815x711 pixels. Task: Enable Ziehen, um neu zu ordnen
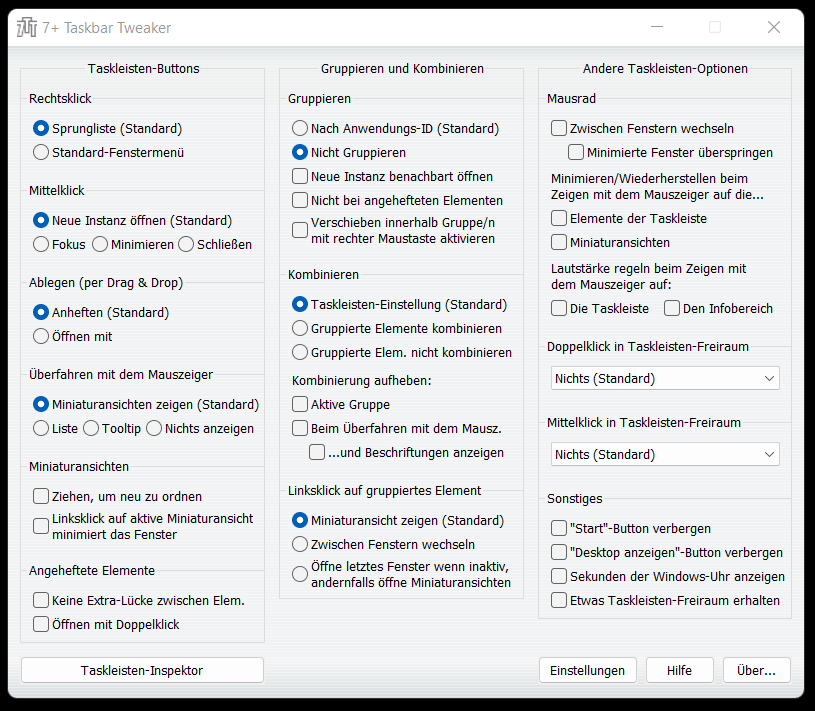click(x=41, y=496)
